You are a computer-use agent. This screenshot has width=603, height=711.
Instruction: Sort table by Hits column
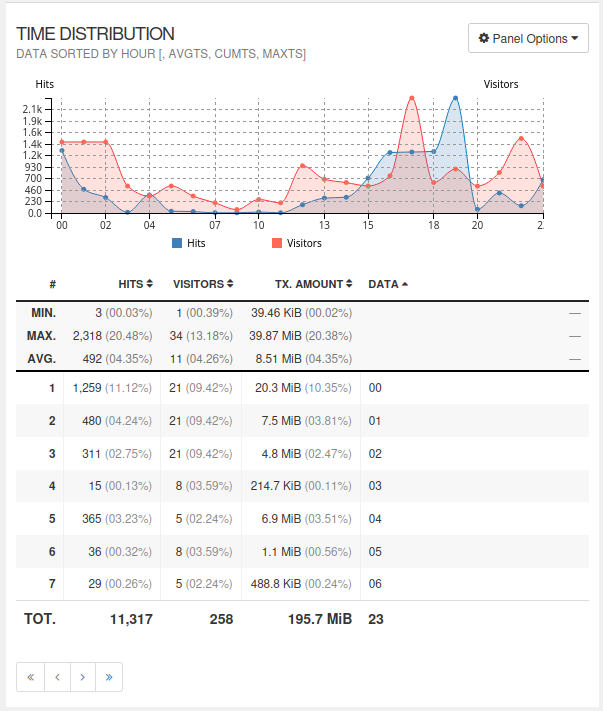[x=135, y=284]
